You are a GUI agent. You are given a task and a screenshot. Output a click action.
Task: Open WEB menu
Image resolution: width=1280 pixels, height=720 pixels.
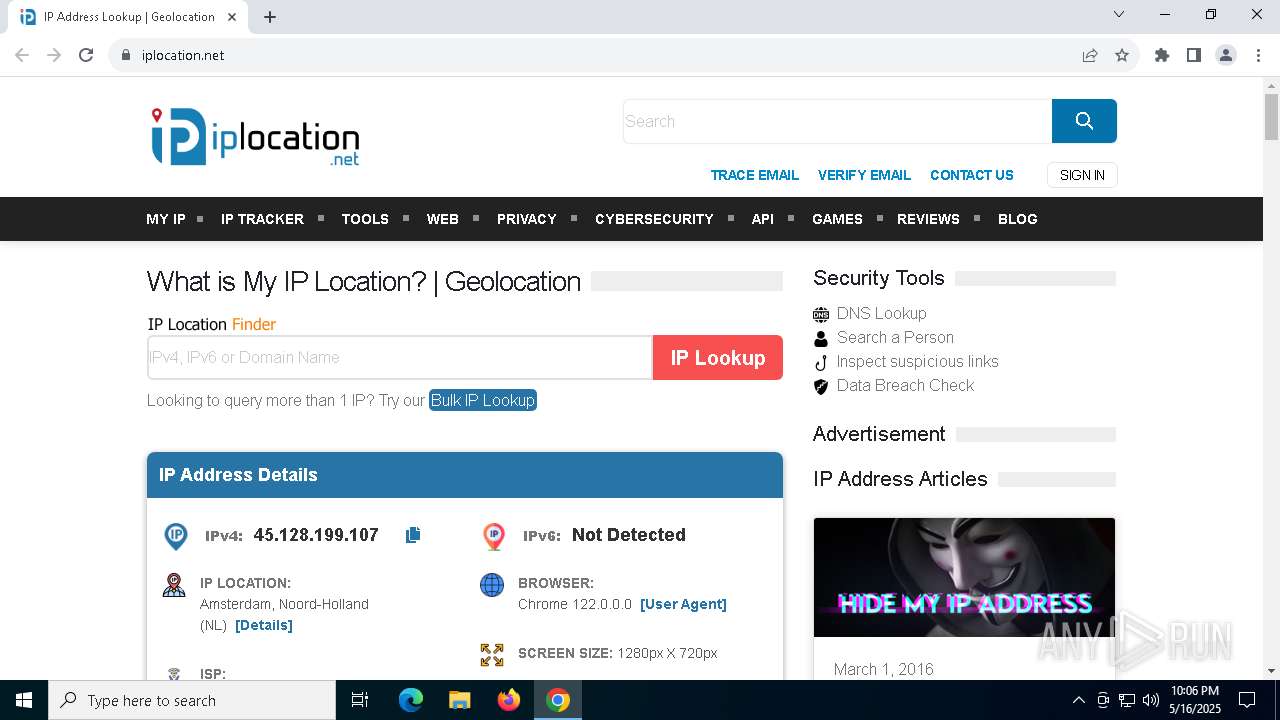[443, 219]
